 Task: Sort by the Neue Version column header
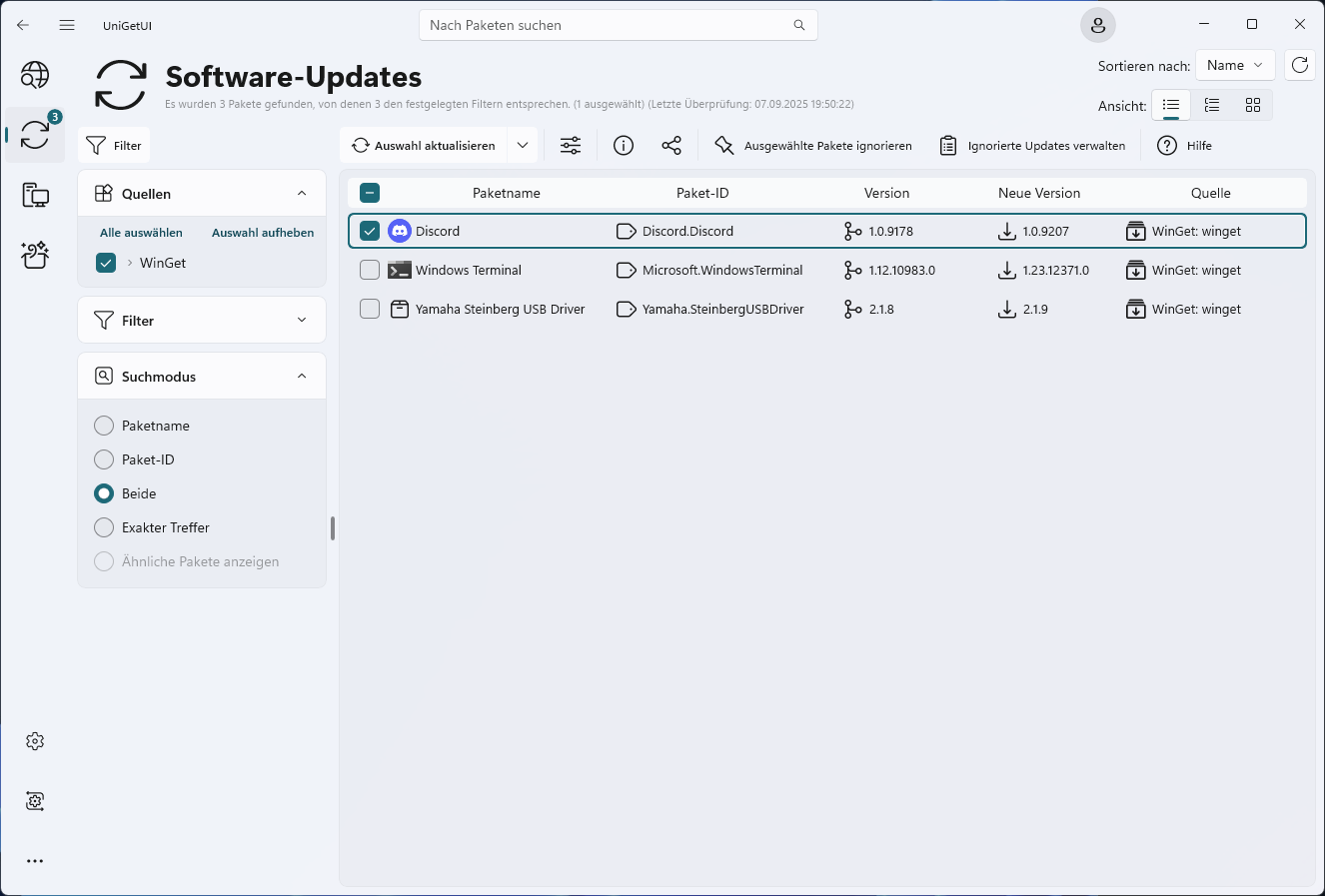point(1039,193)
